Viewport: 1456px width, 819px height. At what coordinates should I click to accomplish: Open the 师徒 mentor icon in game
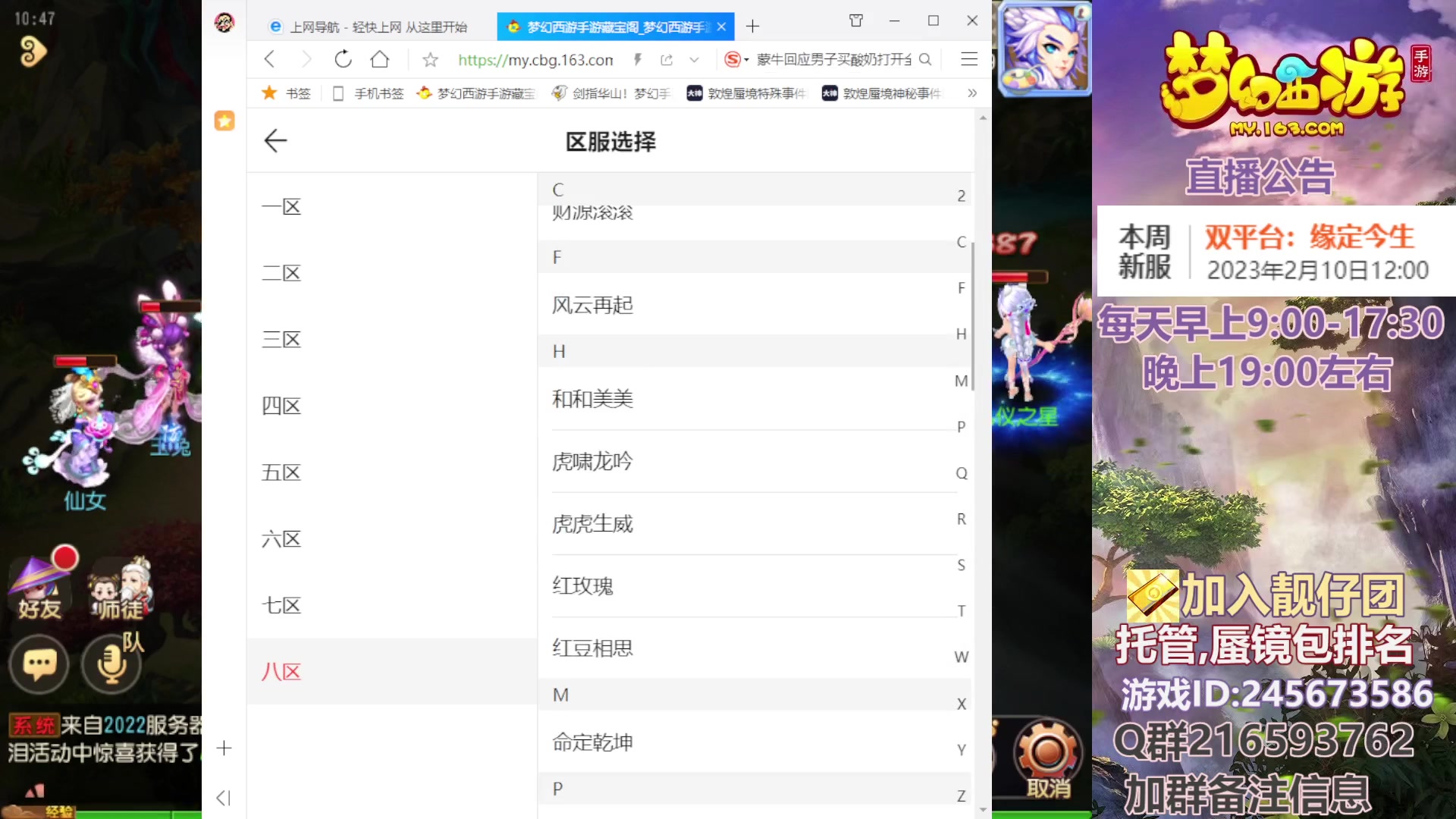[x=121, y=588]
